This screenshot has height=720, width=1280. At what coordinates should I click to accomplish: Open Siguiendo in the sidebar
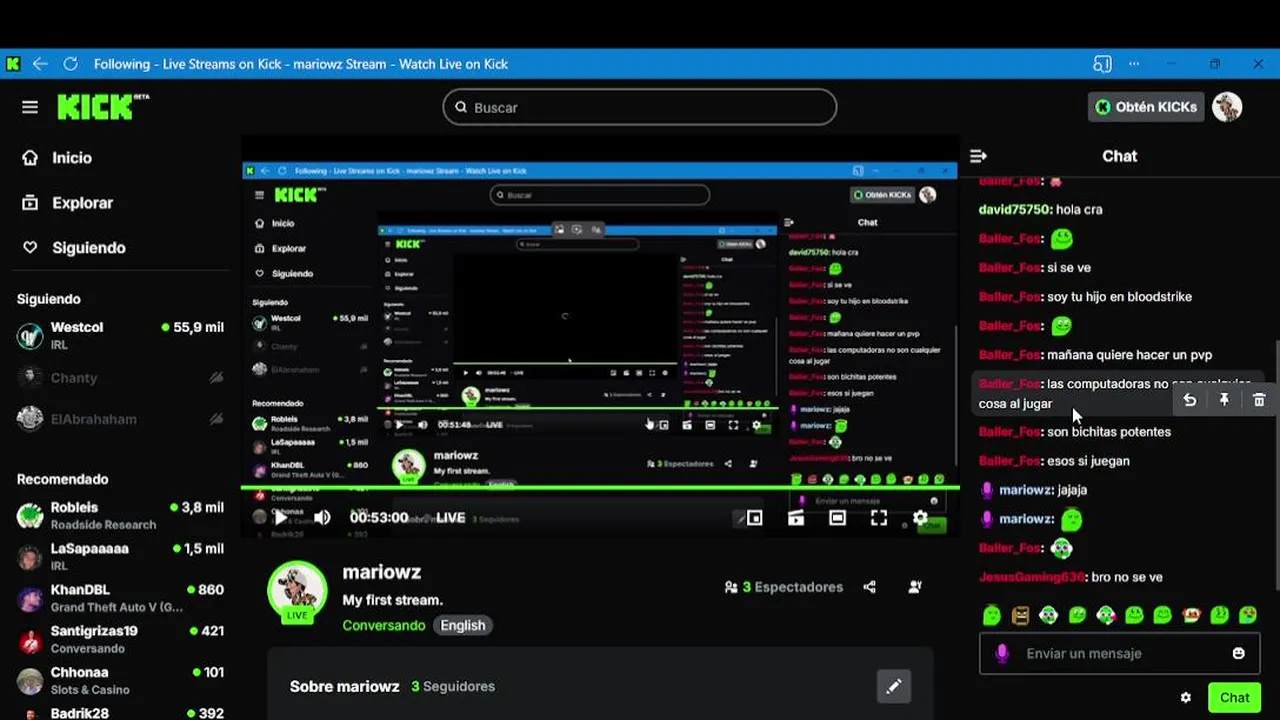tap(74, 248)
